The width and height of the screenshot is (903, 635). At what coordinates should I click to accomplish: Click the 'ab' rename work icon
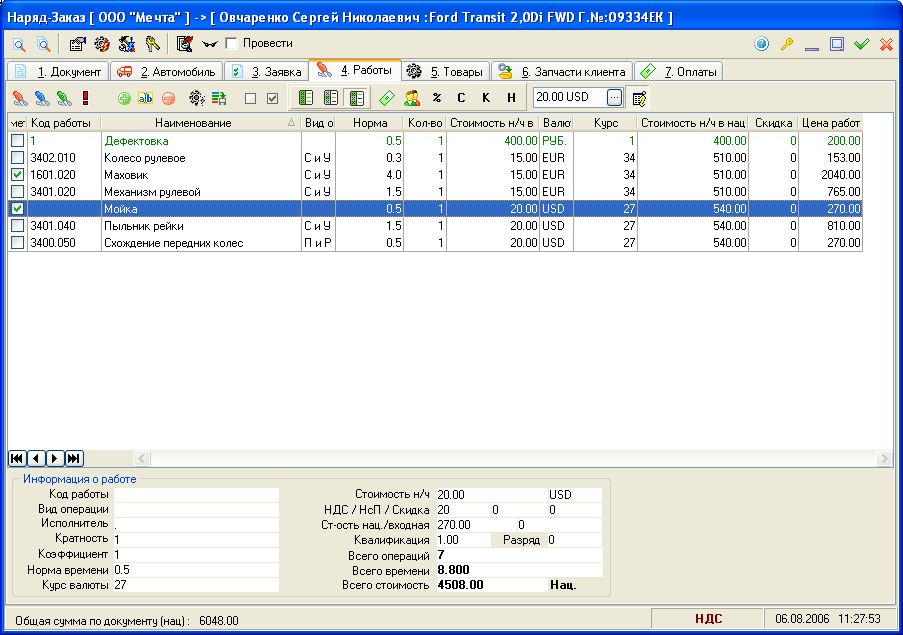146,98
